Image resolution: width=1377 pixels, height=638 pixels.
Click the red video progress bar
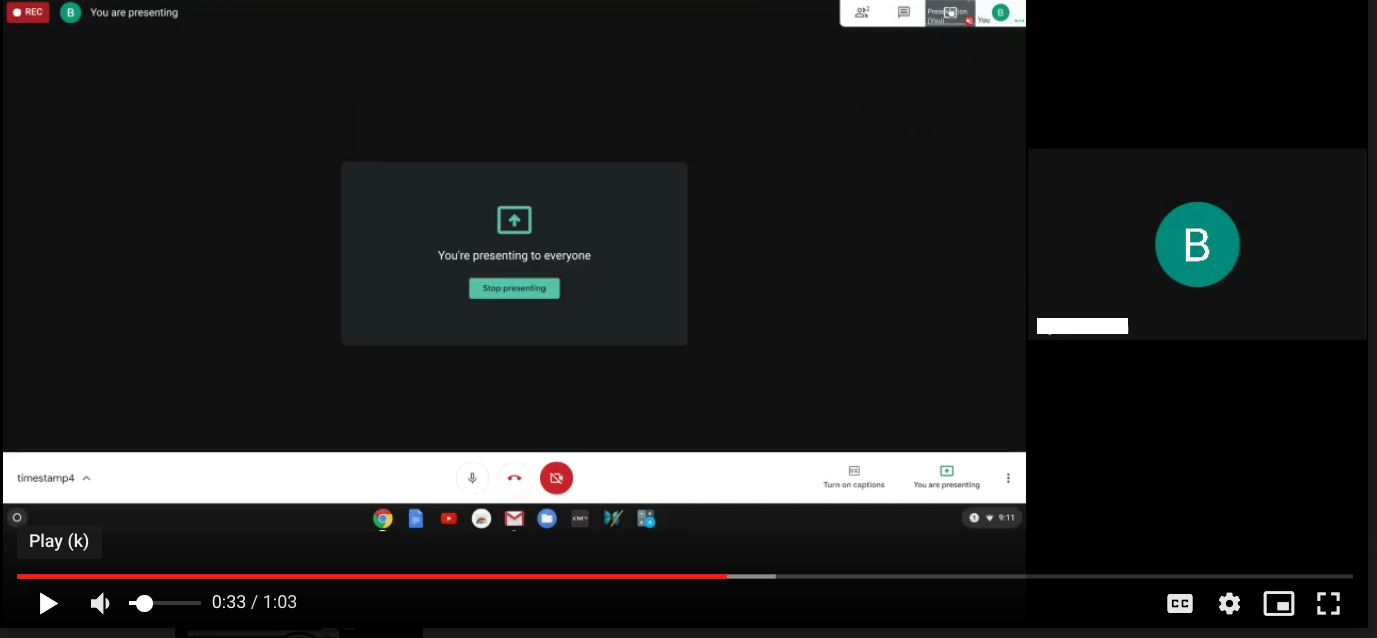[370, 576]
